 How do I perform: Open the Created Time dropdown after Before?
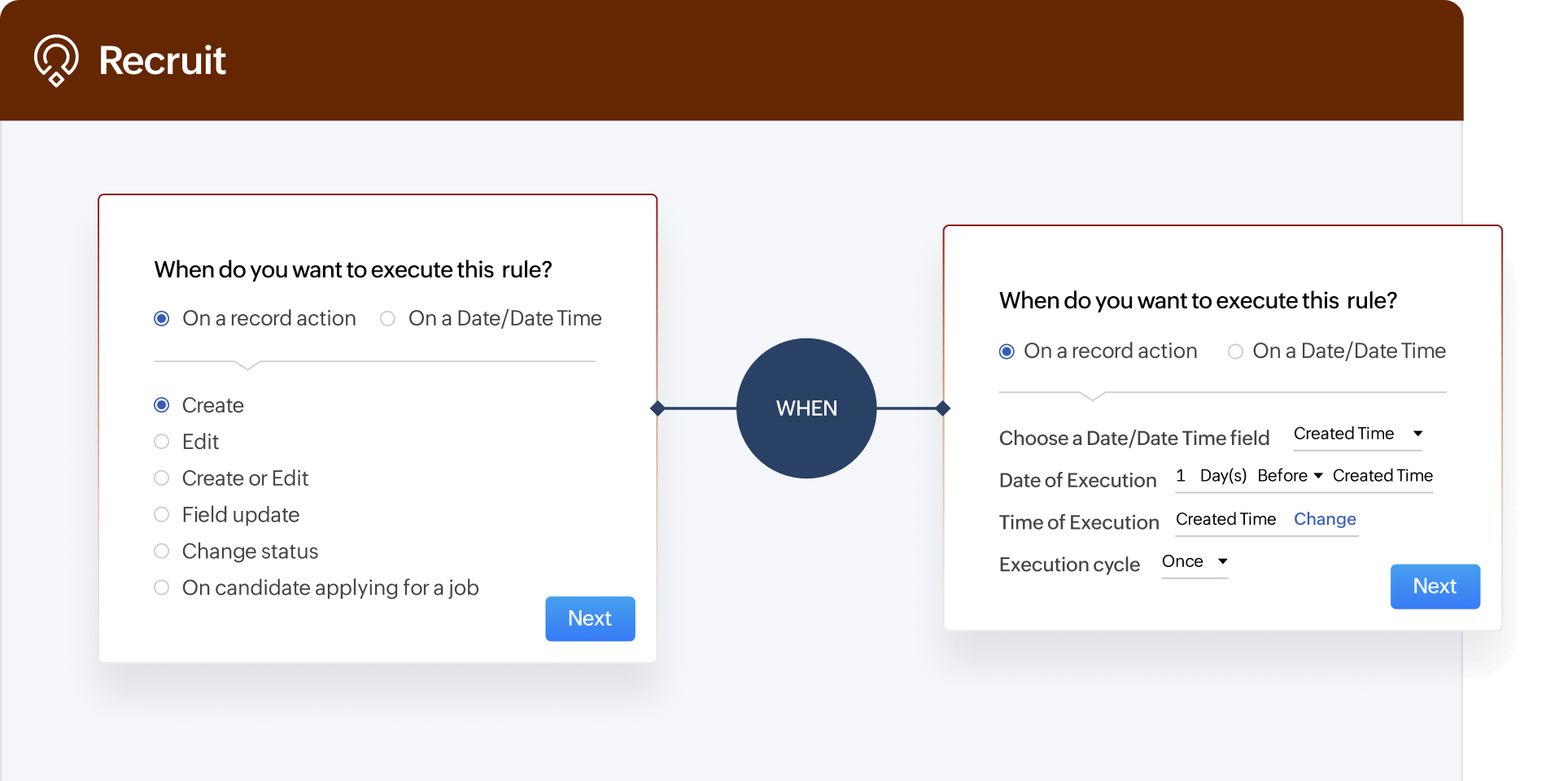[1382, 476]
